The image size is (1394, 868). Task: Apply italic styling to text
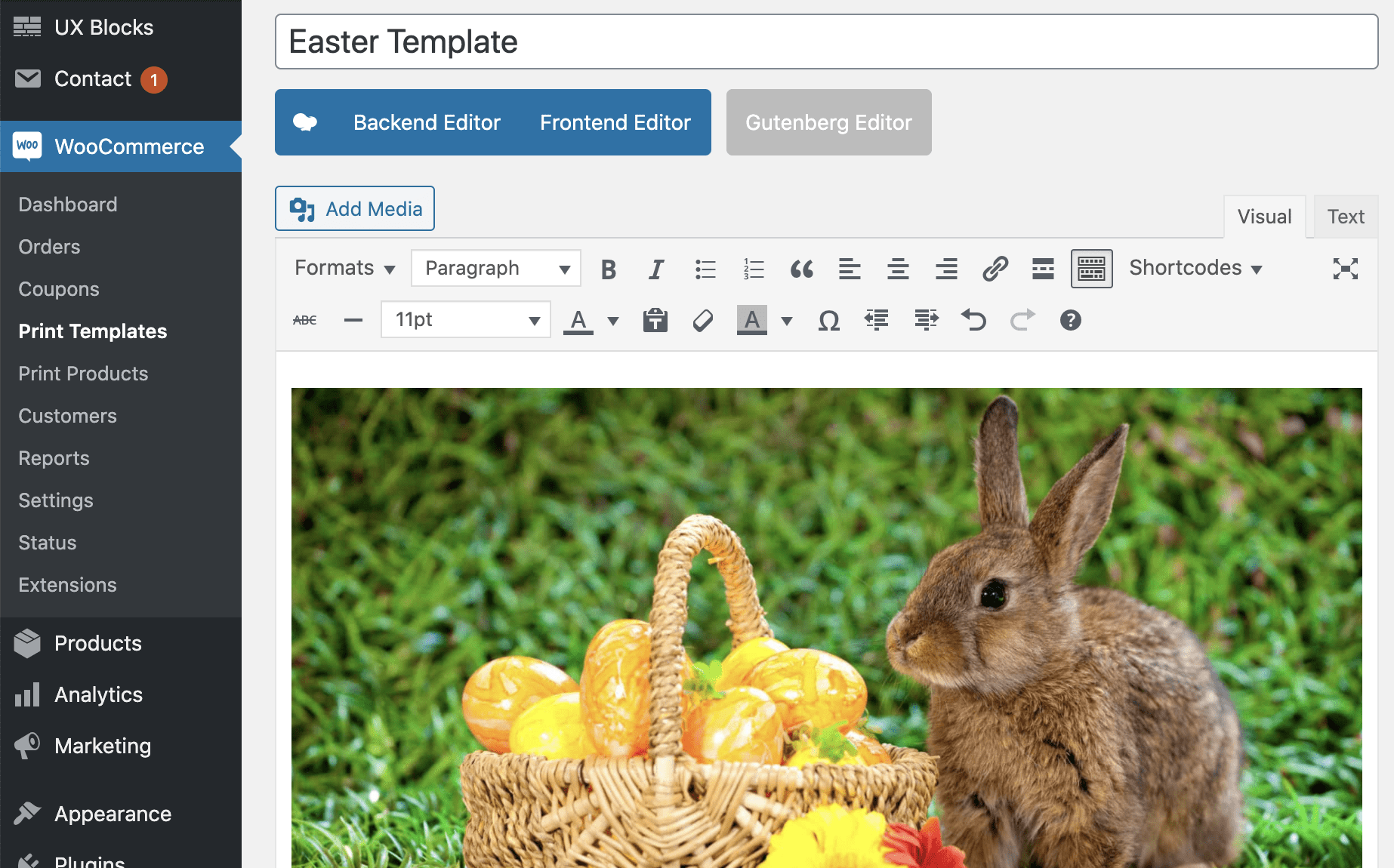click(655, 268)
